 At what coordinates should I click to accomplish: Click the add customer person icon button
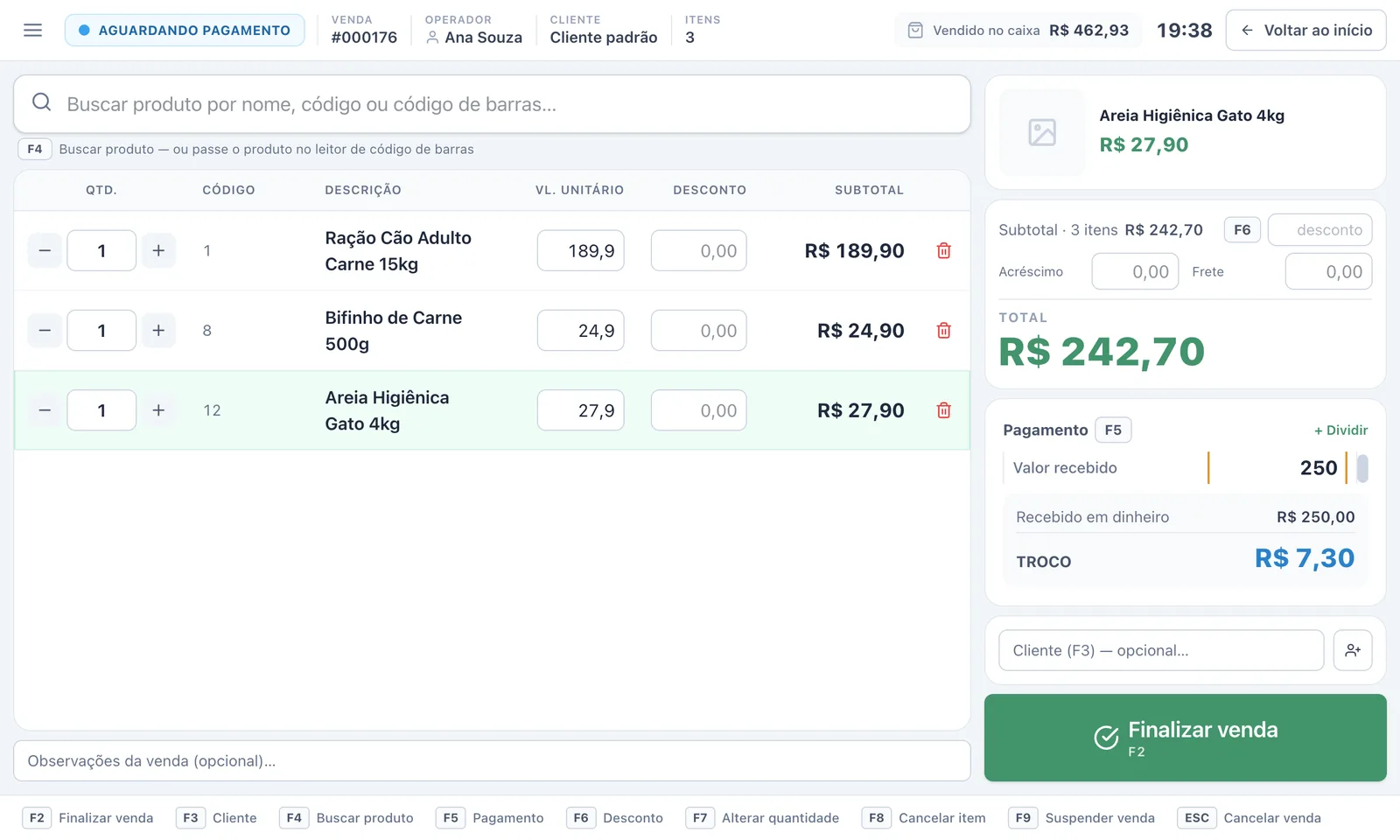click(x=1353, y=650)
